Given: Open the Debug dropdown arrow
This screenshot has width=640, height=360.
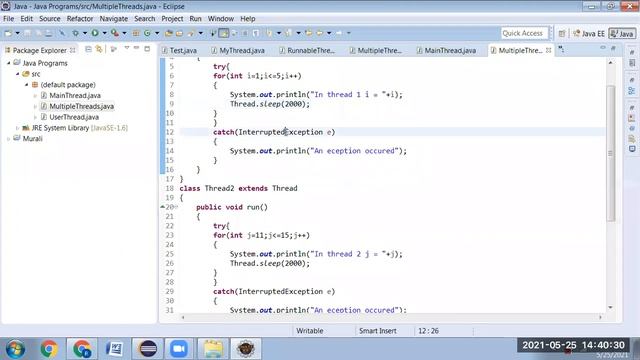Looking at the screenshot, I should pos(85,33).
